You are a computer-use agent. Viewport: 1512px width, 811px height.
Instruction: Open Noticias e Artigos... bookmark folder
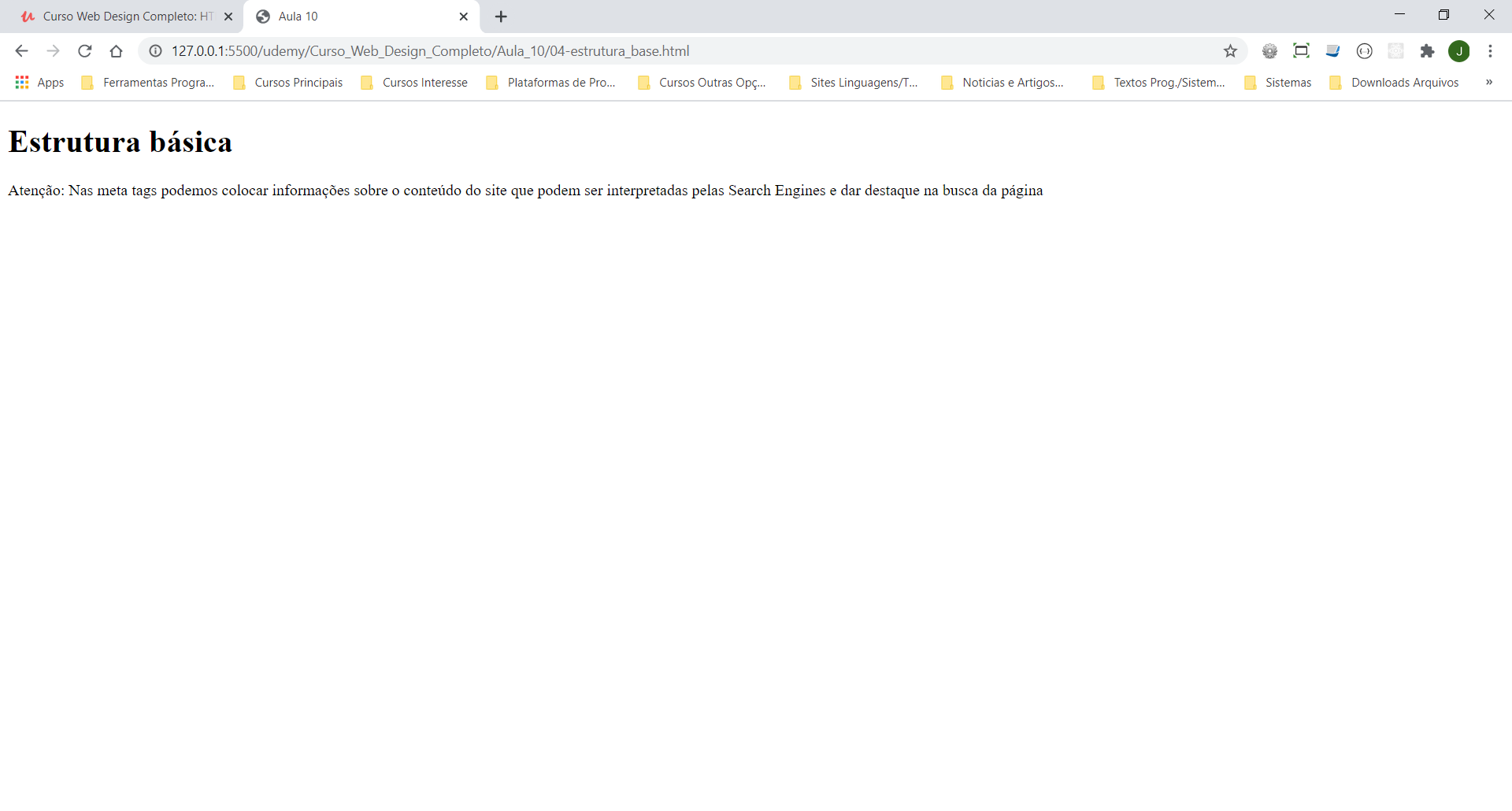[1002, 83]
